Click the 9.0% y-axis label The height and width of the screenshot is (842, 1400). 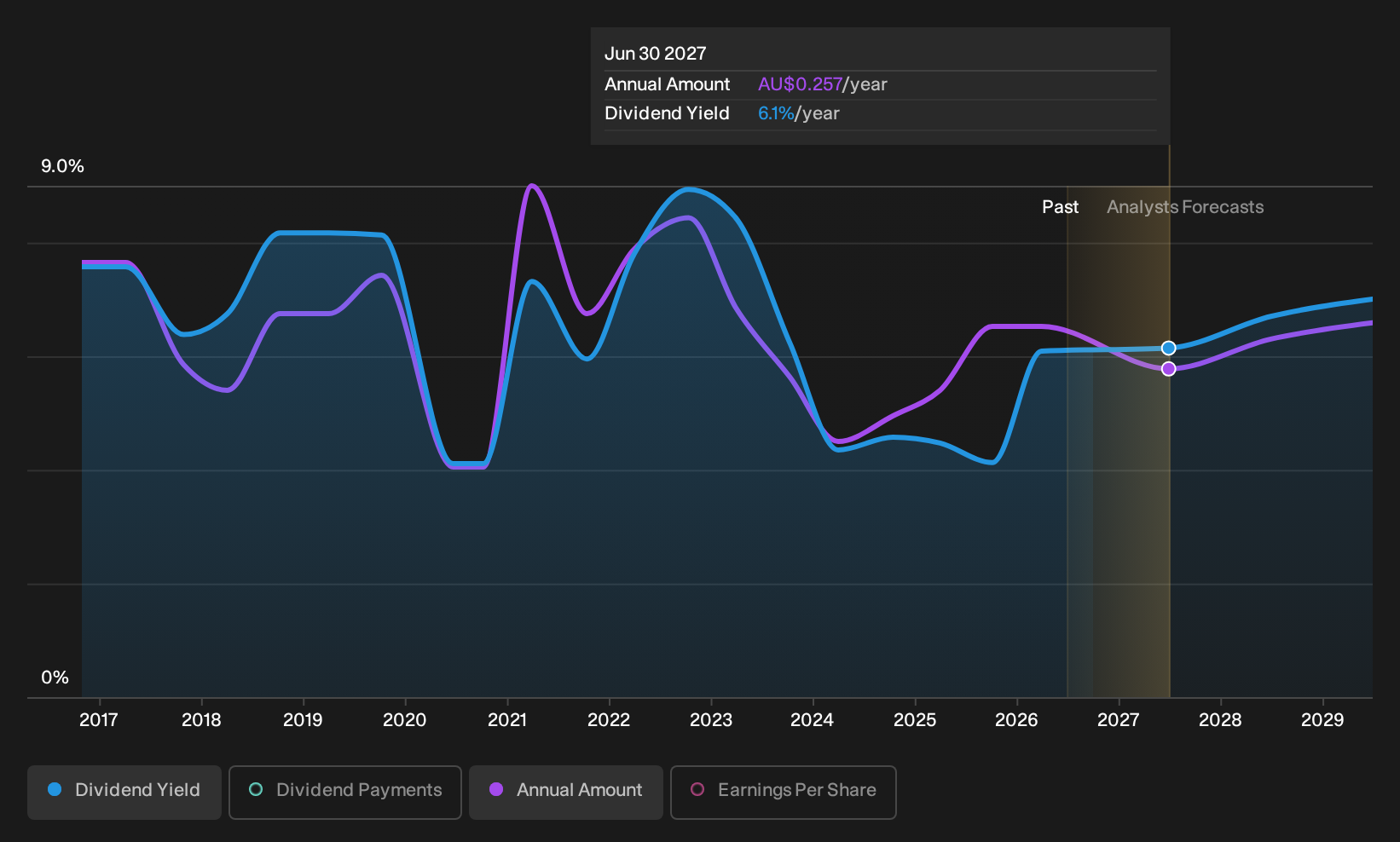[x=62, y=166]
